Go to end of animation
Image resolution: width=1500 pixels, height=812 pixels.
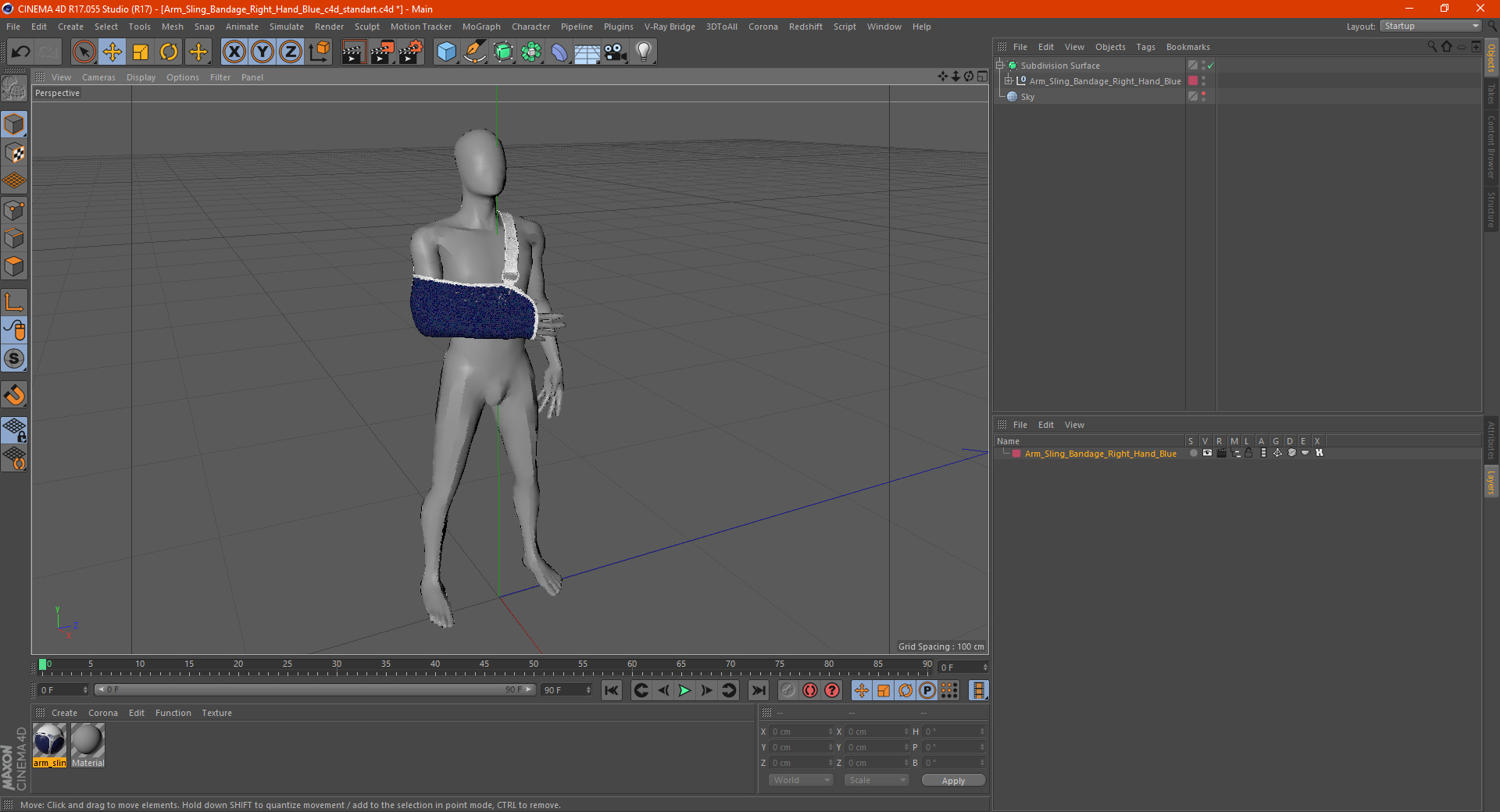point(758,690)
